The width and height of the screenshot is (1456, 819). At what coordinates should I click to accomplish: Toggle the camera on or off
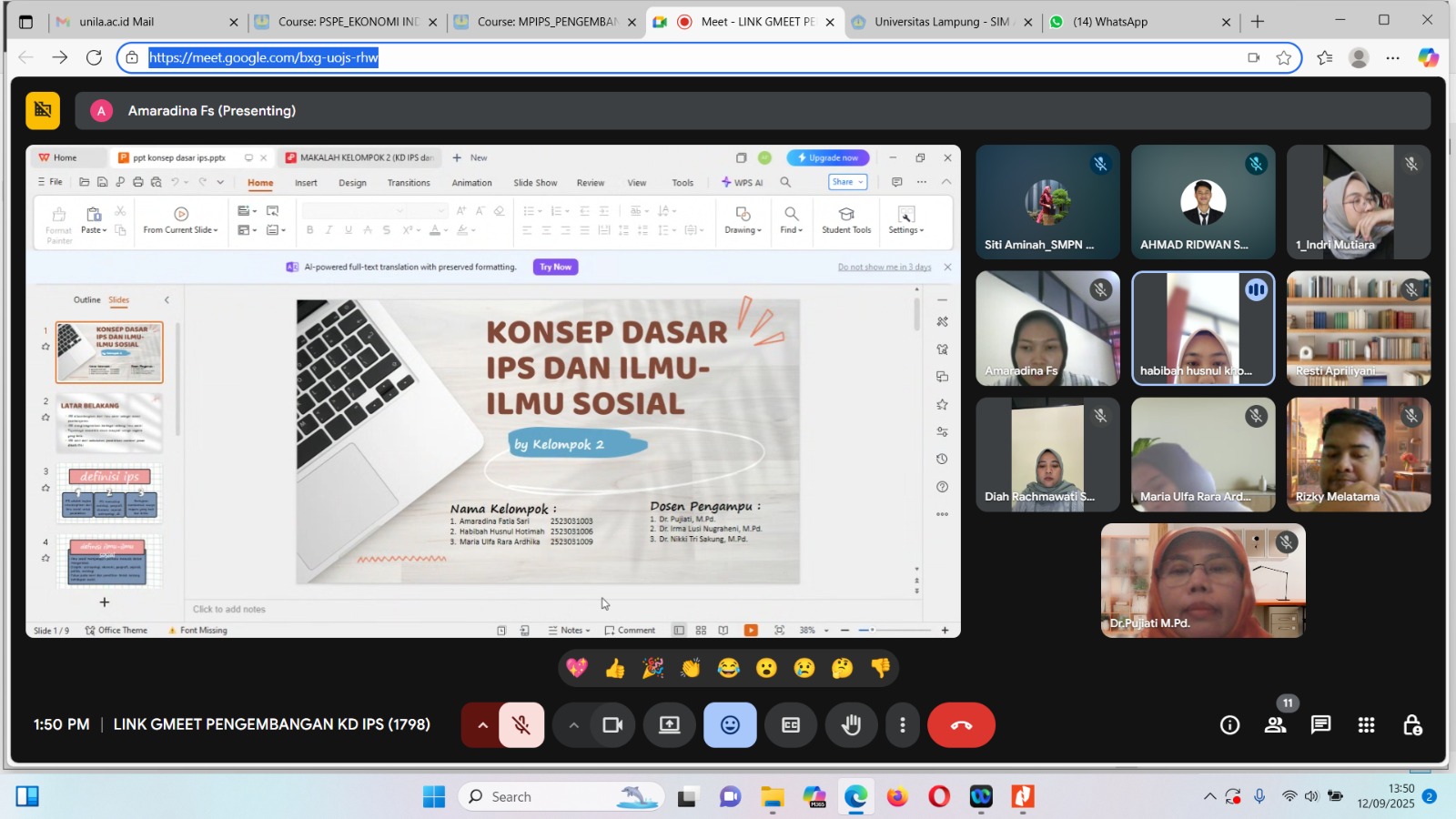[x=612, y=725]
